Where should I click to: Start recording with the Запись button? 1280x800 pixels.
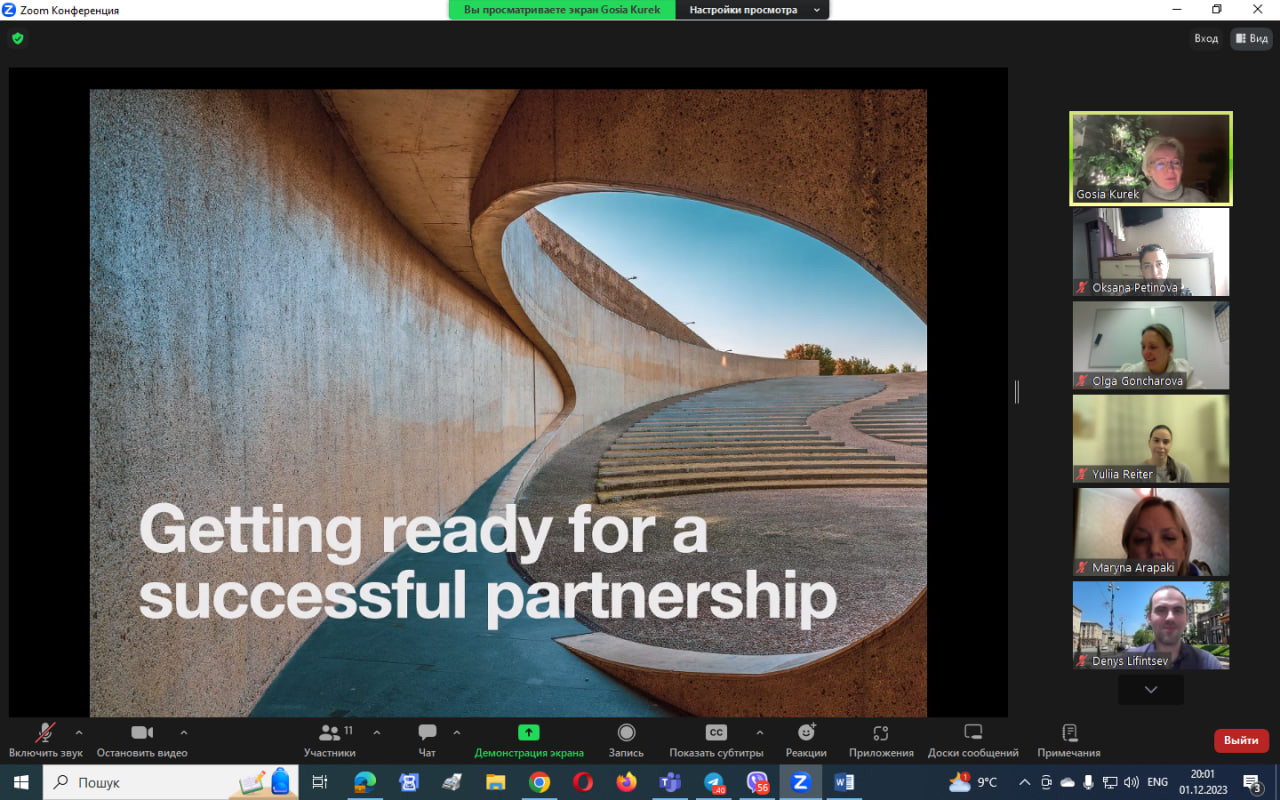626,733
